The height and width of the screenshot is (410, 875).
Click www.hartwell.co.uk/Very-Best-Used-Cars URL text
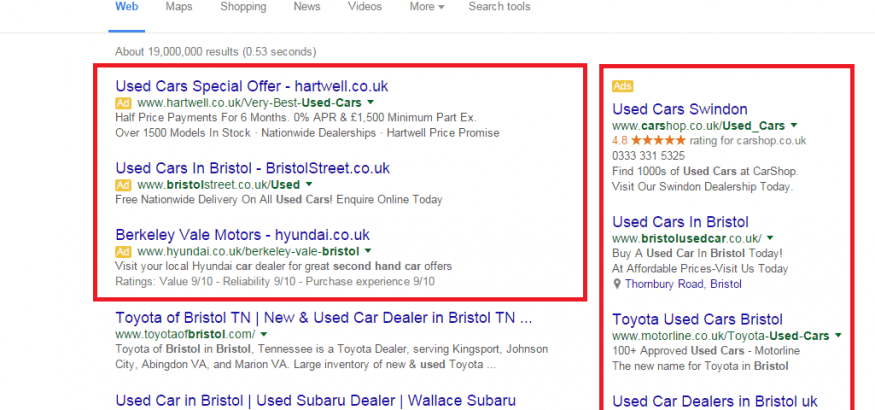click(x=249, y=103)
